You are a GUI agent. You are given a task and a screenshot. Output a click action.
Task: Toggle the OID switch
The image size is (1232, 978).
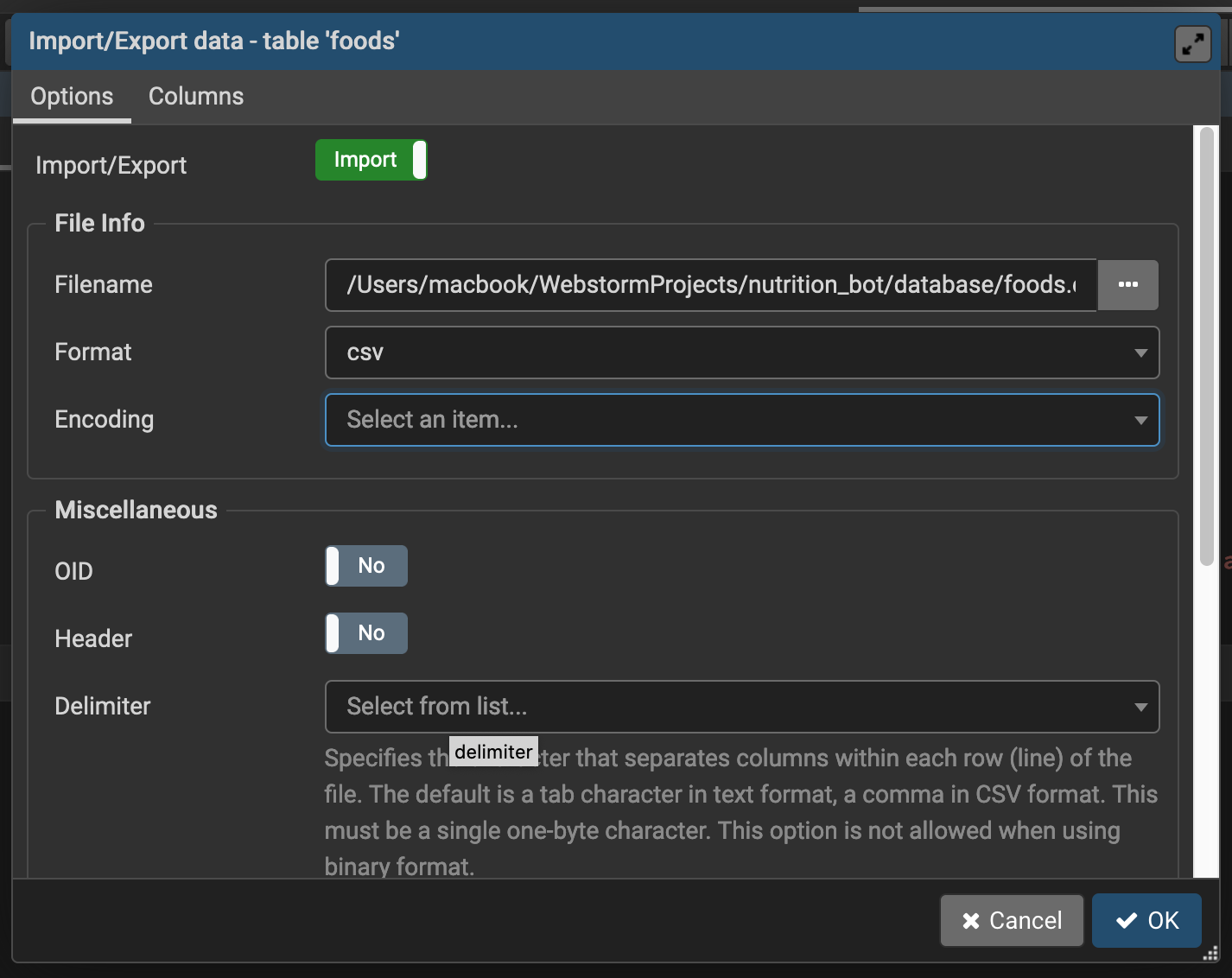(366, 566)
